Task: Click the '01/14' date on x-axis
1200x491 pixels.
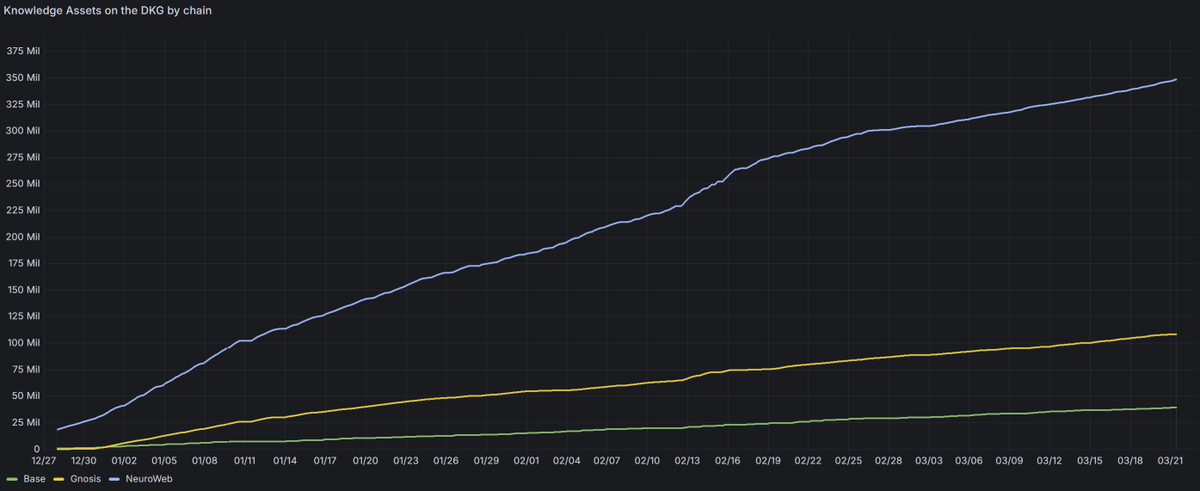Action: tap(285, 461)
